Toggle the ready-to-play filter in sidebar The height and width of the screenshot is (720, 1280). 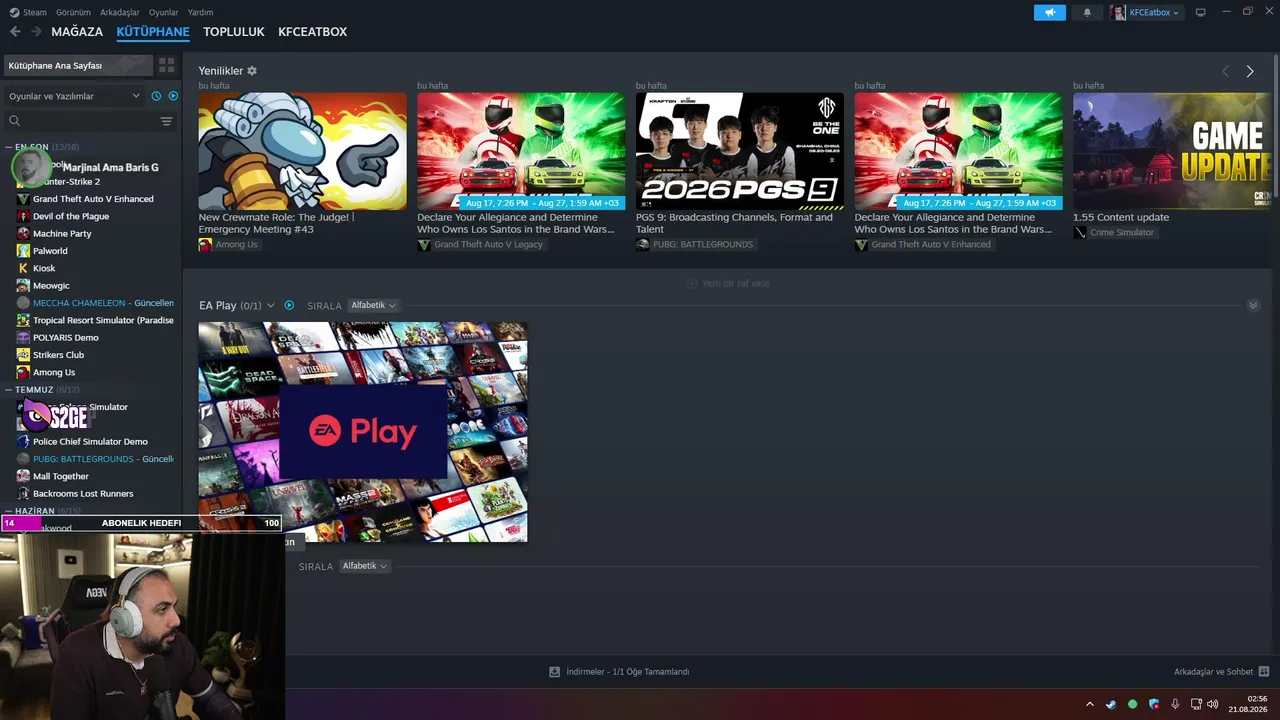[x=173, y=96]
